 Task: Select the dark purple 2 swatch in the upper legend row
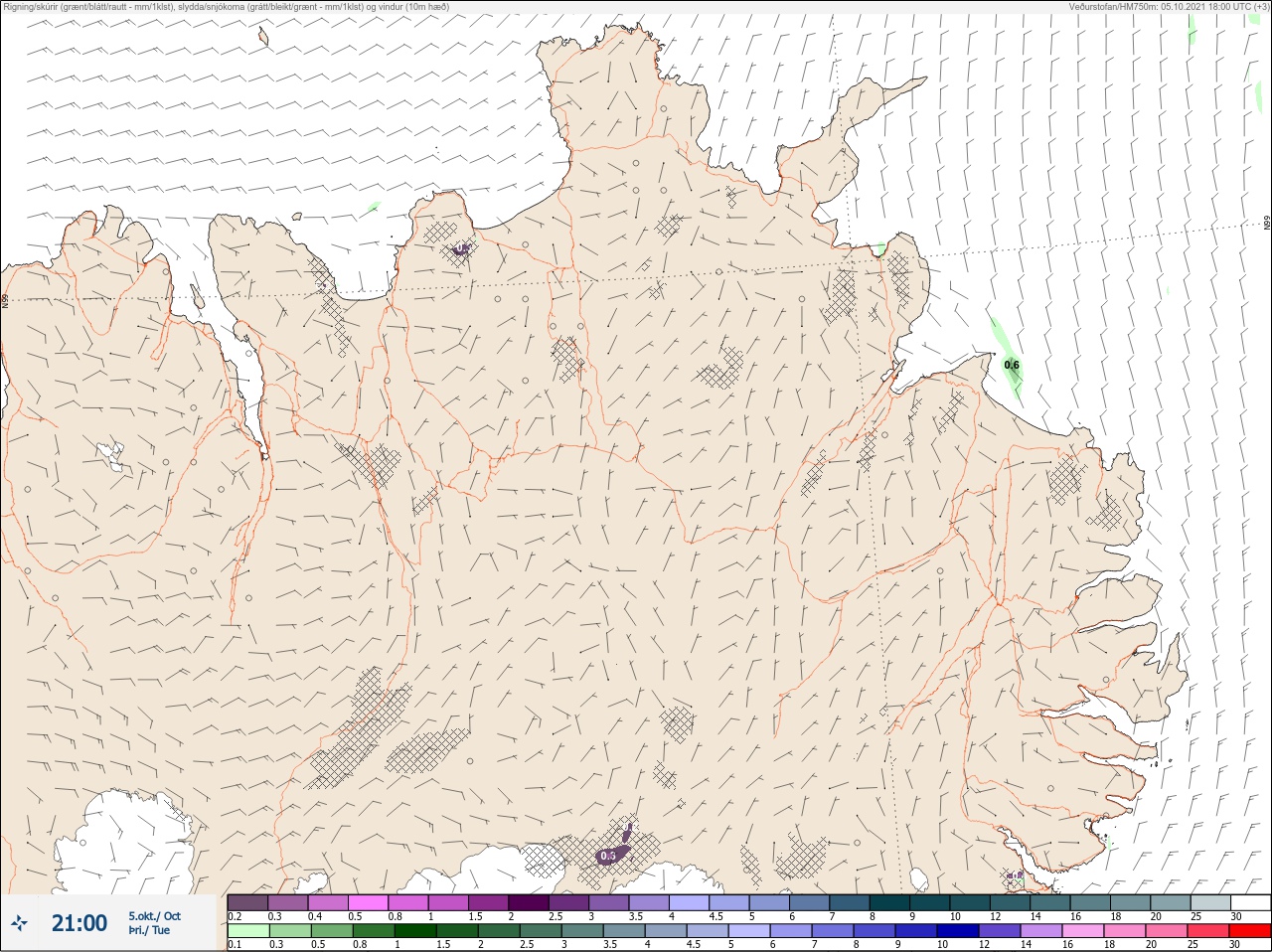point(530,902)
